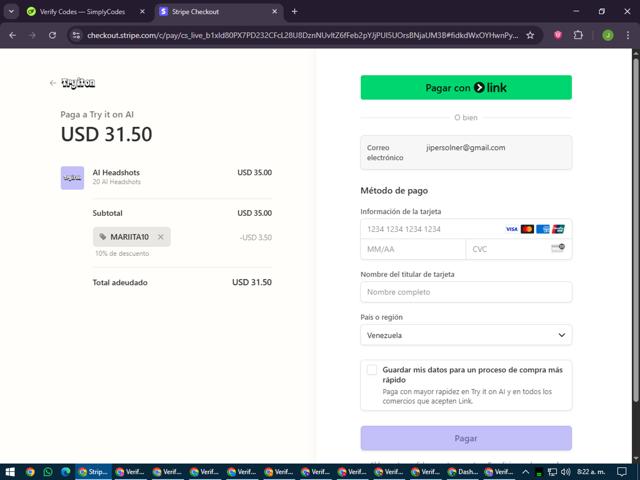Click the AI Headshots product name
640x480 pixels.
pos(116,172)
